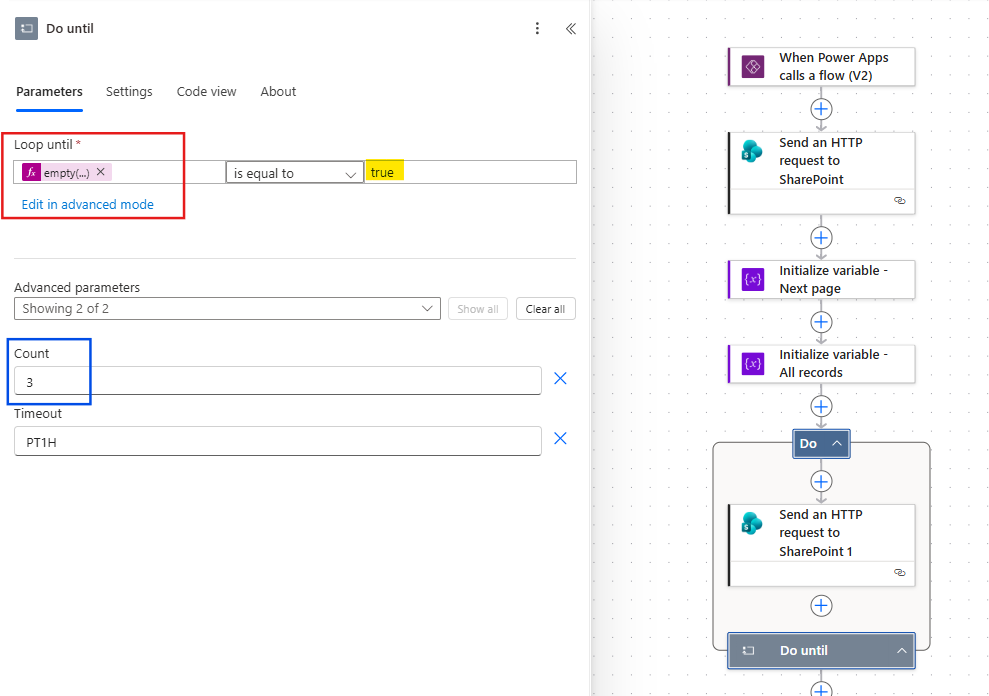The height and width of the screenshot is (696, 989).
Task: Click the fx icon in expression token
Action: point(32,172)
